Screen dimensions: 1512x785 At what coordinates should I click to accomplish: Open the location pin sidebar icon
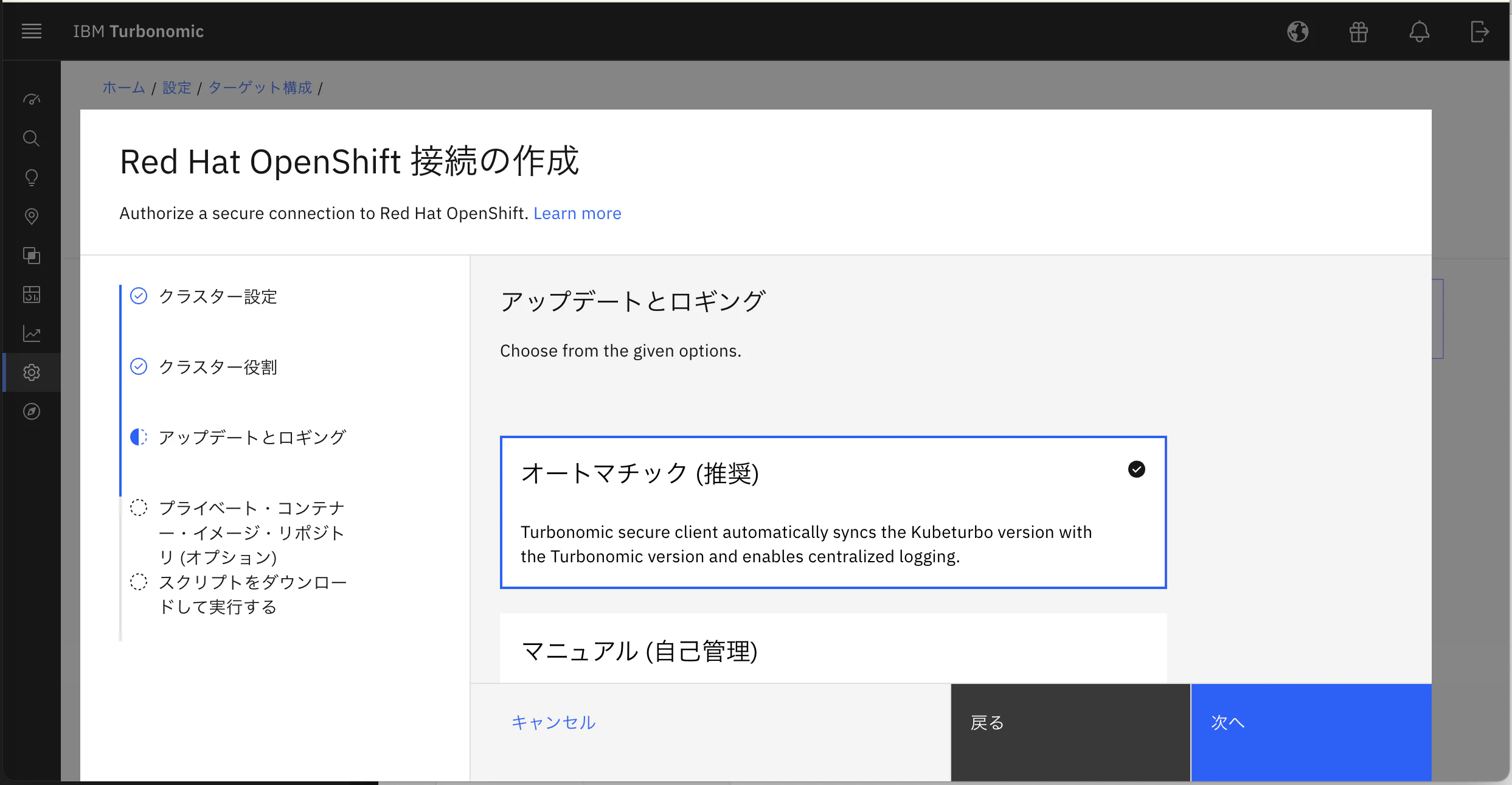pyautogui.click(x=32, y=217)
